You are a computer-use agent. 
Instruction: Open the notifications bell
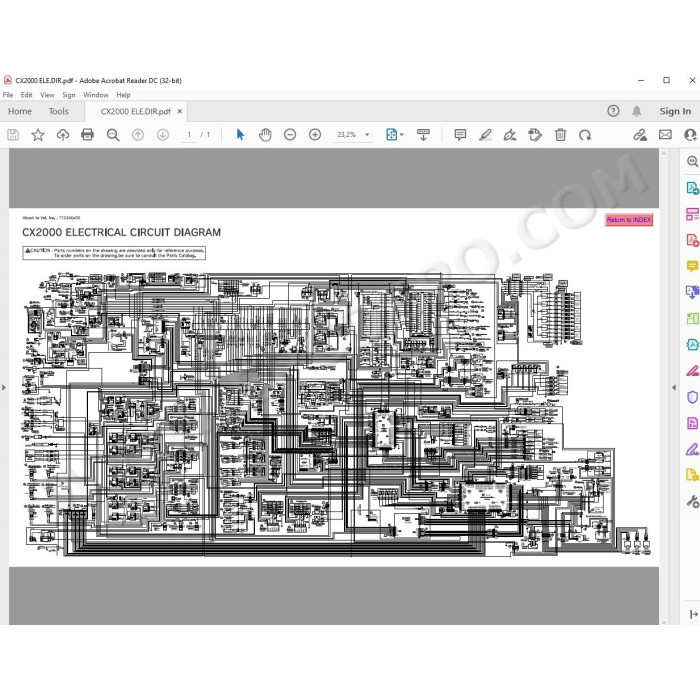tap(637, 111)
